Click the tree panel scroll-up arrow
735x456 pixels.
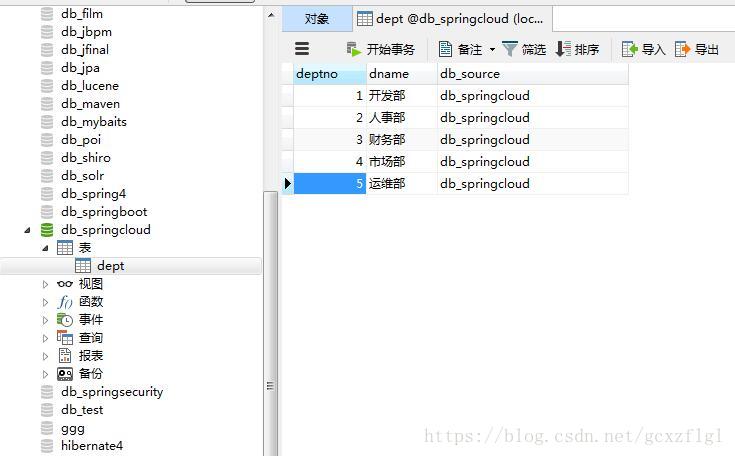click(271, 15)
